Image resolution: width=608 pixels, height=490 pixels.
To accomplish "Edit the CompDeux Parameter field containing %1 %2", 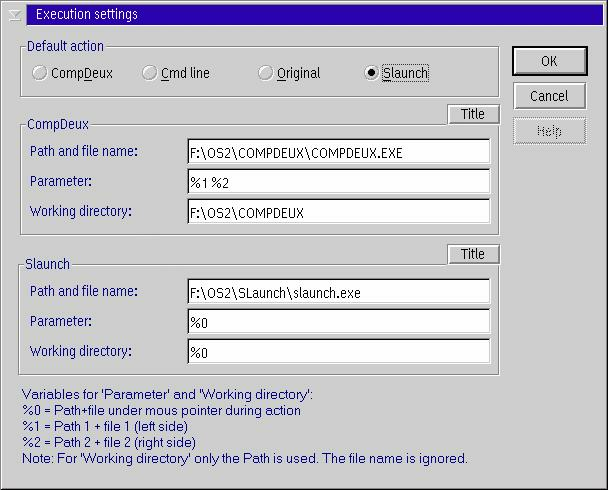I will [339, 181].
